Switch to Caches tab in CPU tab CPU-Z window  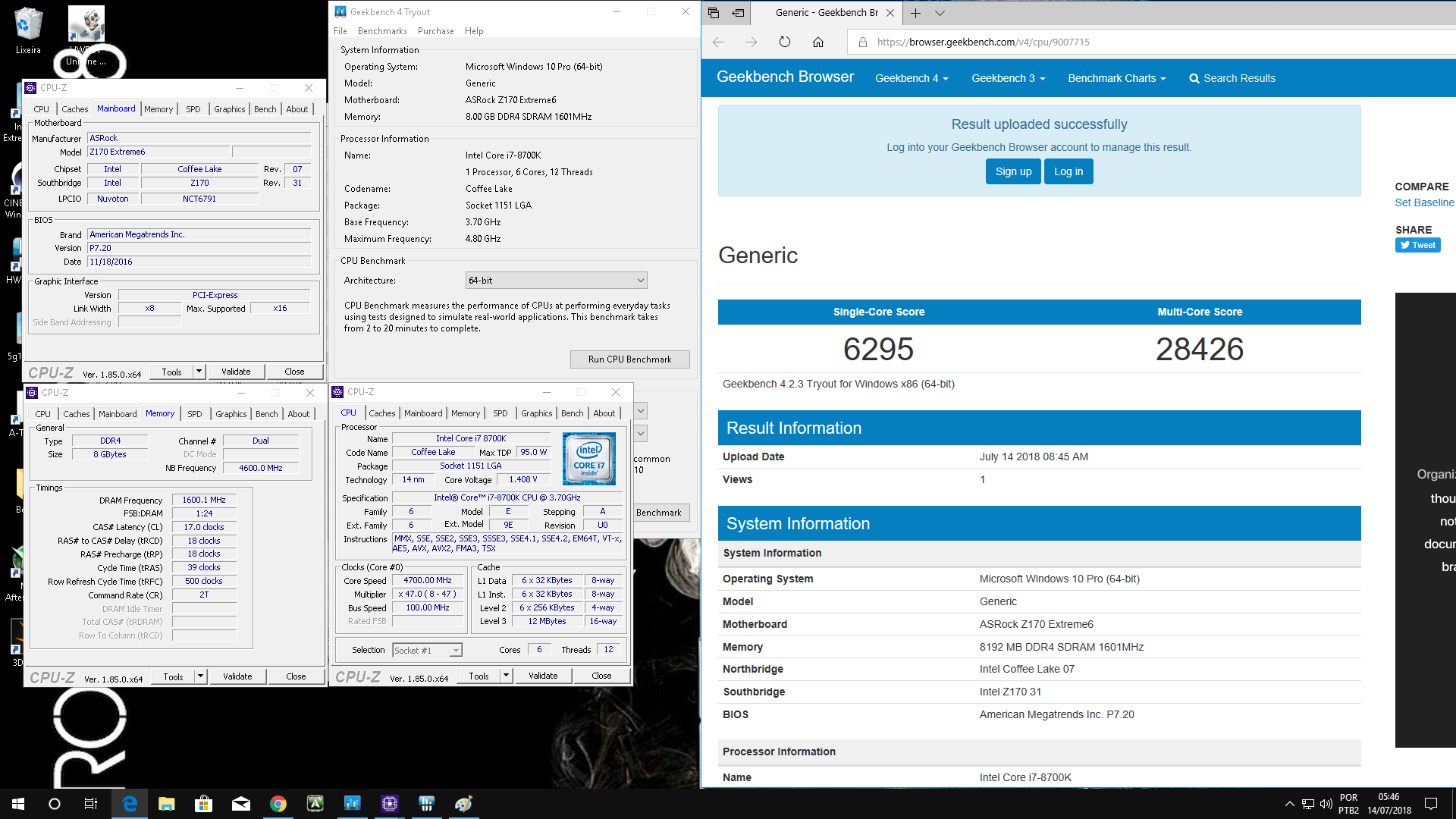[382, 413]
